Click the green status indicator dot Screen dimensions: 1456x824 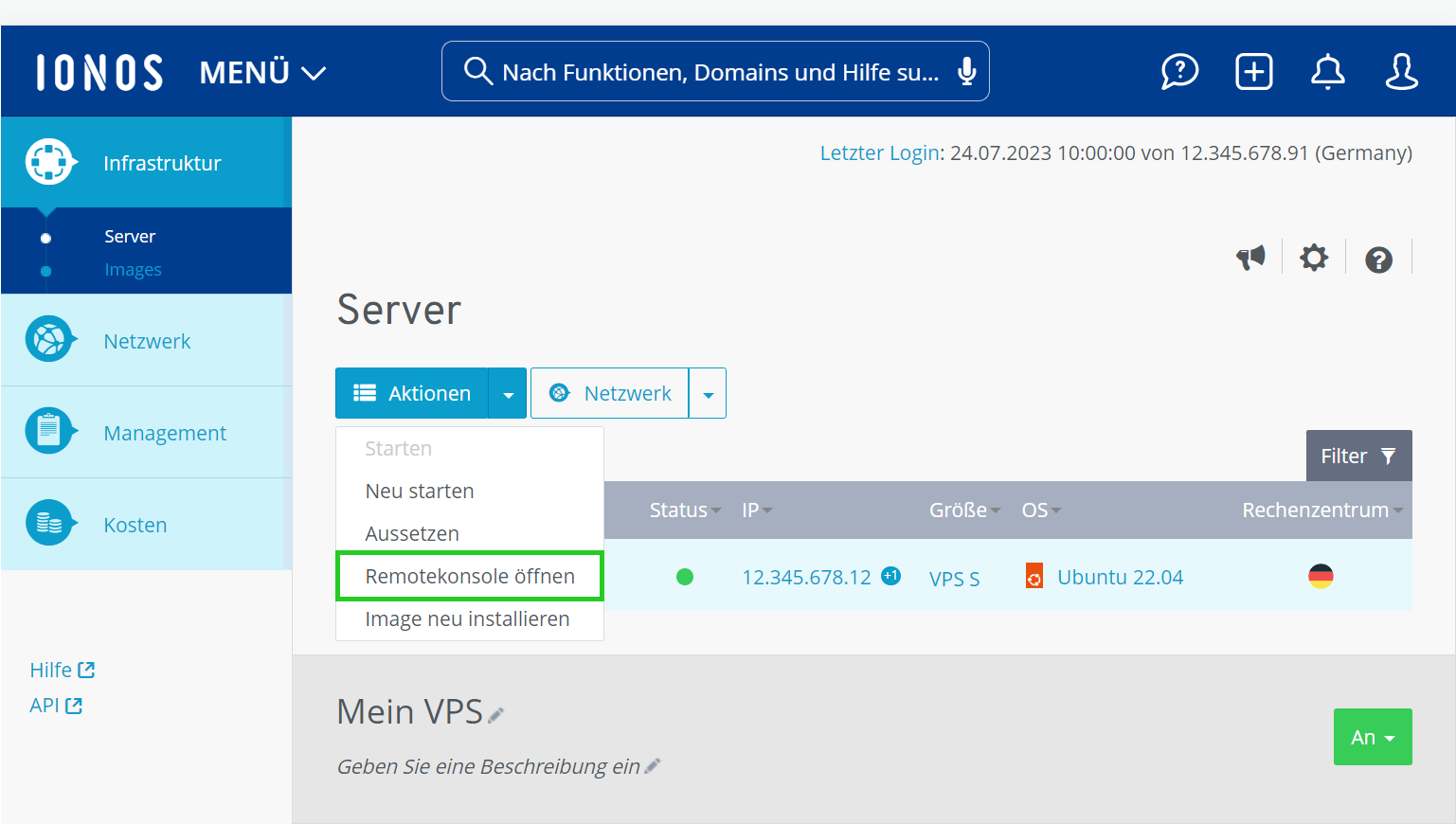point(685,577)
